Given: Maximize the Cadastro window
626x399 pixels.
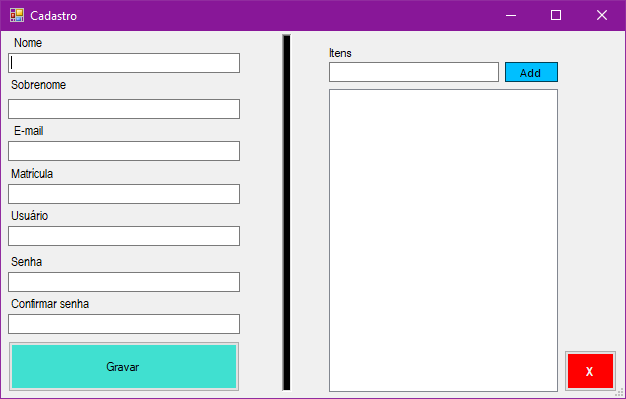Looking at the screenshot, I should pos(556,16).
